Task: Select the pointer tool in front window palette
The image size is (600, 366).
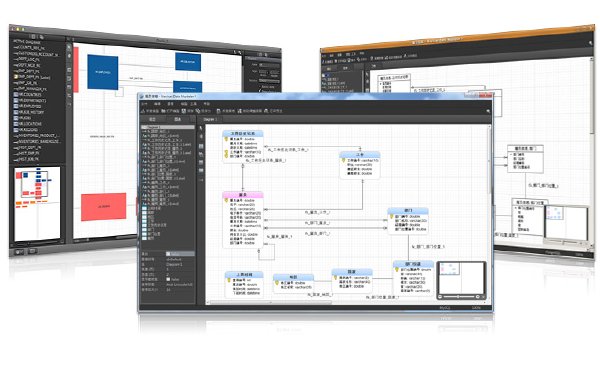Action: coord(201,128)
